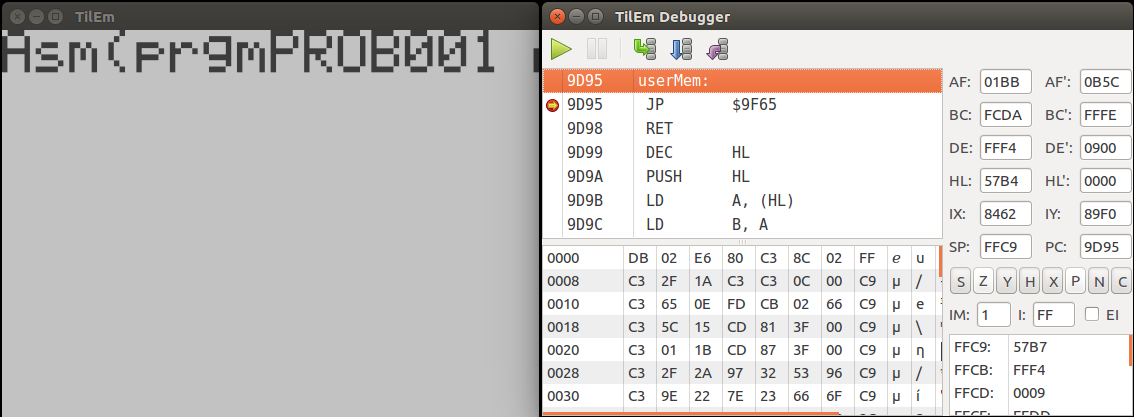The height and width of the screenshot is (417, 1134).
Task: Select stack entry FFC9 value 57B7
Action: [1038, 347]
